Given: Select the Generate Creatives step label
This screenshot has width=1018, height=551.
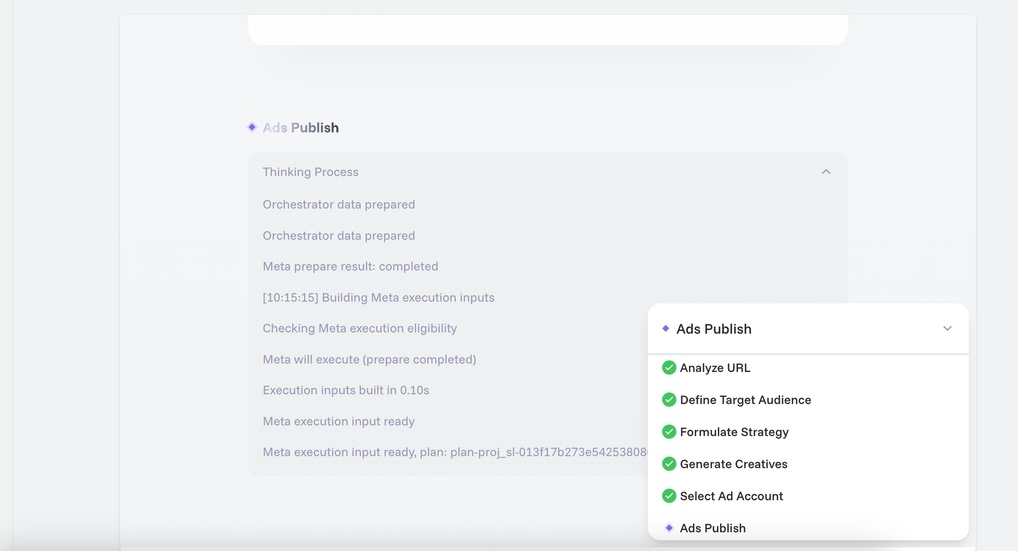Looking at the screenshot, I should 734,464.
